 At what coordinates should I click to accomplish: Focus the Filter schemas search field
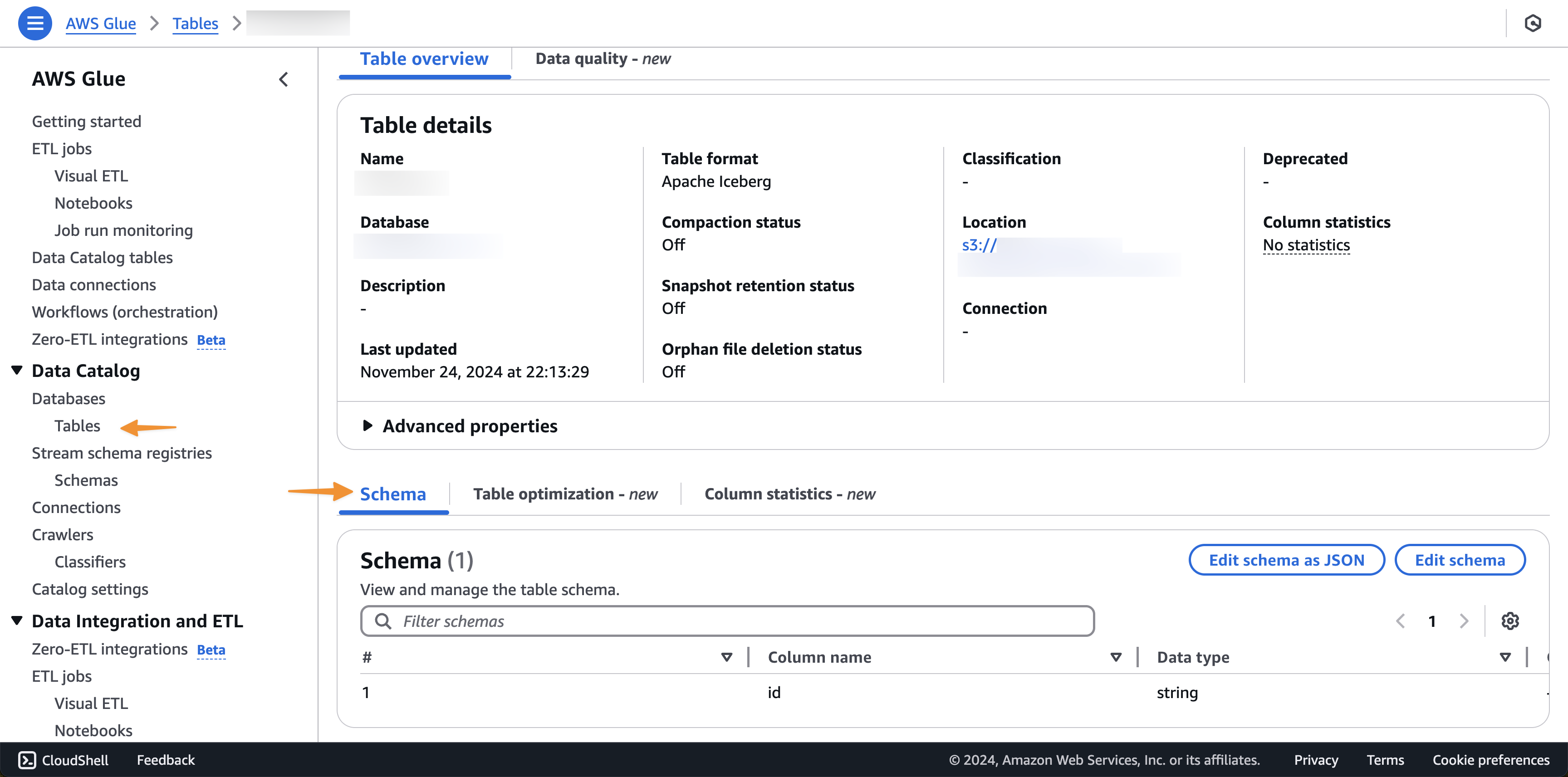736,621
